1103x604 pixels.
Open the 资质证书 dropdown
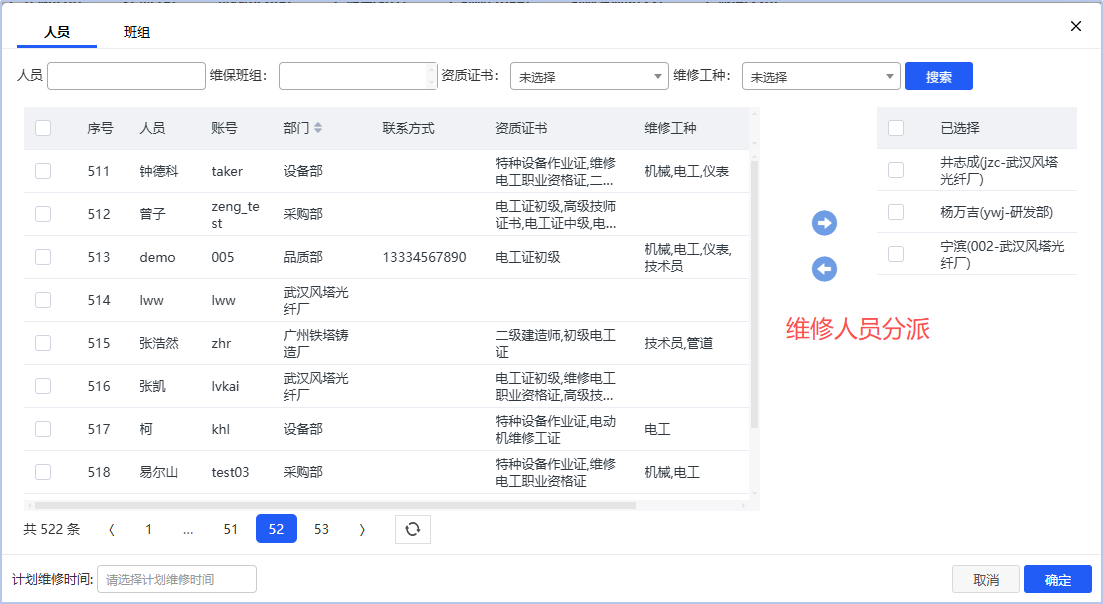point(588,76)
